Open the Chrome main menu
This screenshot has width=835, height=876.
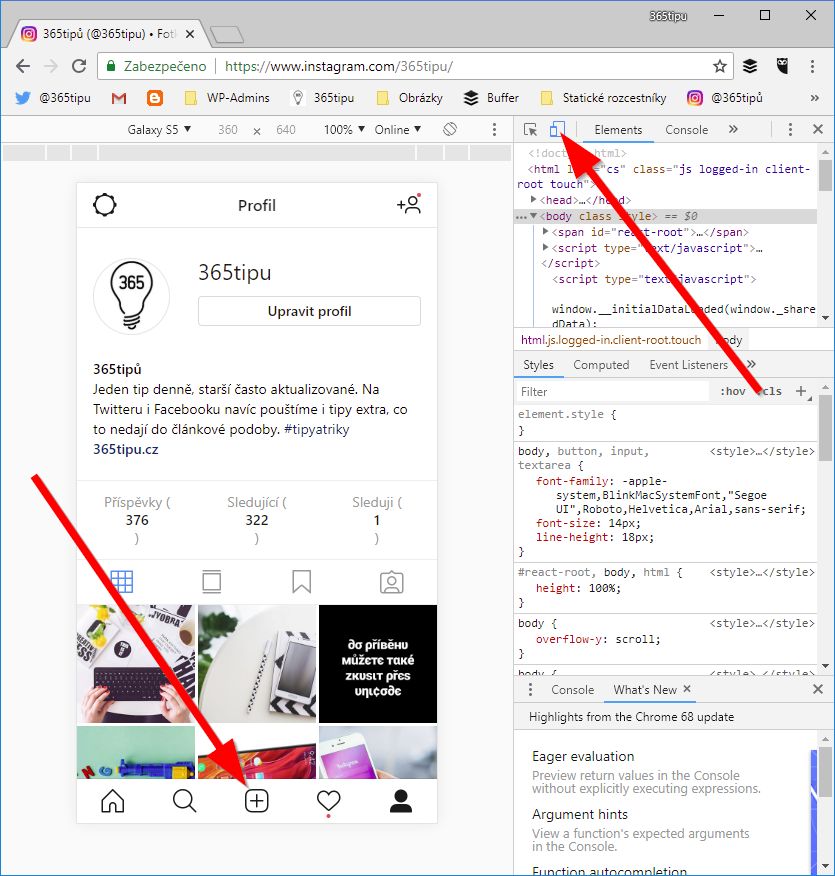813,66
